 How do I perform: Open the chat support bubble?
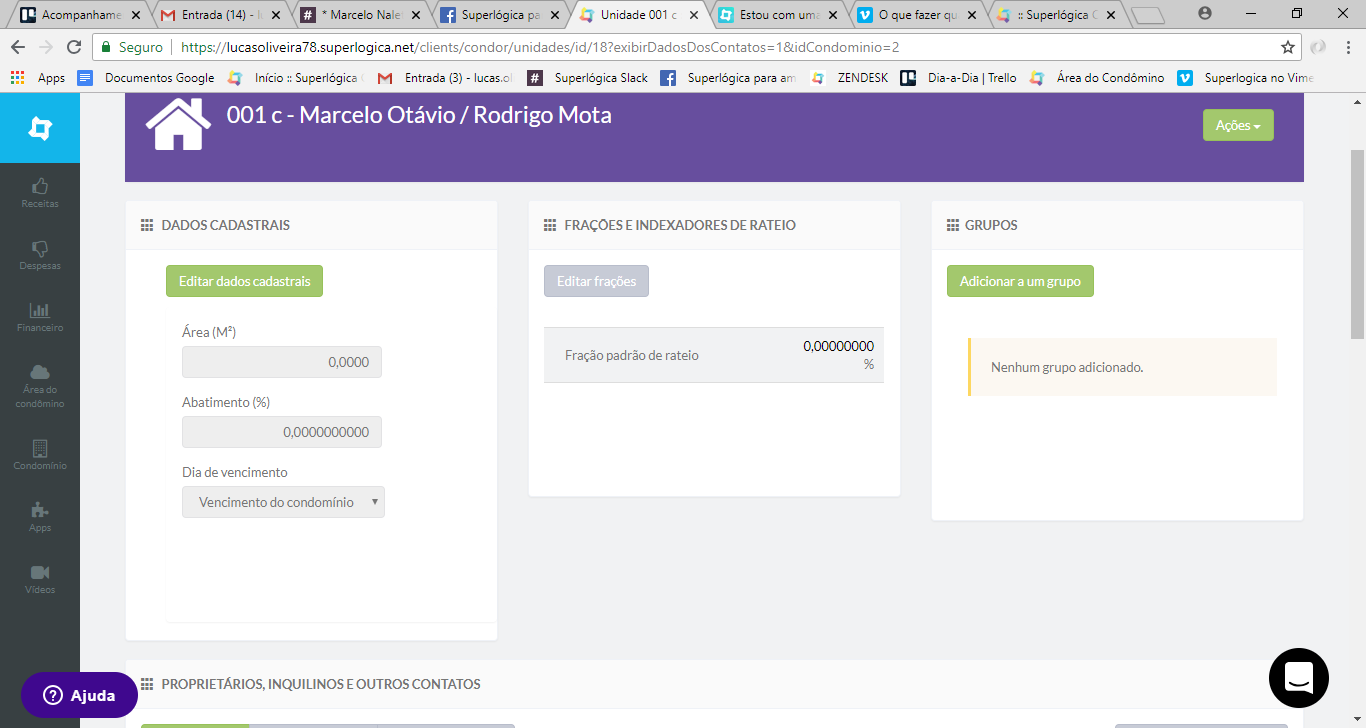coord(1299,678)
